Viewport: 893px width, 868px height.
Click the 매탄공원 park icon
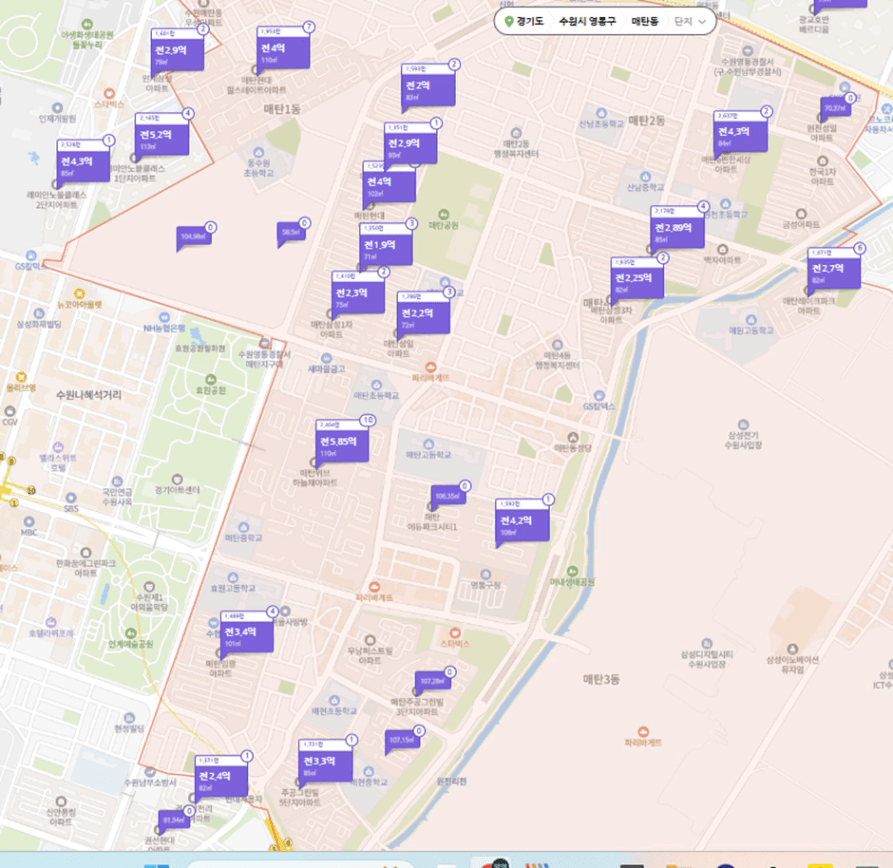(443, 211)
